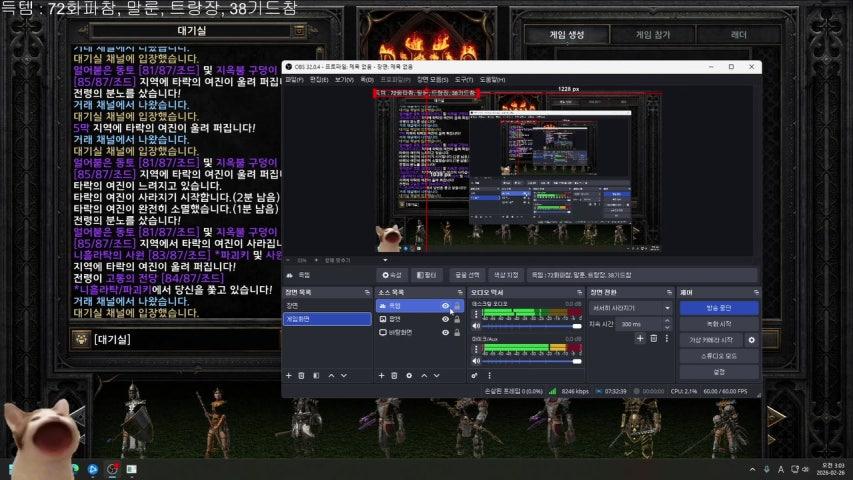Open the transition three-dot properties menu
This screenshot has height=480, width=853.
tap(666, 339)
